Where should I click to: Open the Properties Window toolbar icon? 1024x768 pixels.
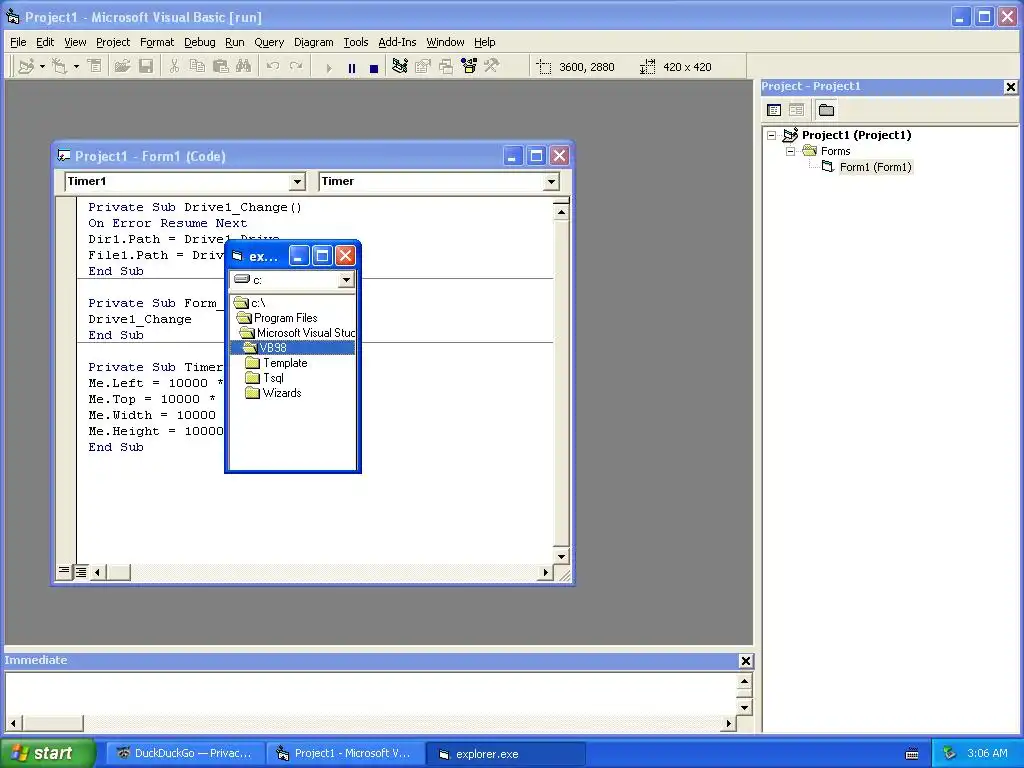[x=423, y=66]
